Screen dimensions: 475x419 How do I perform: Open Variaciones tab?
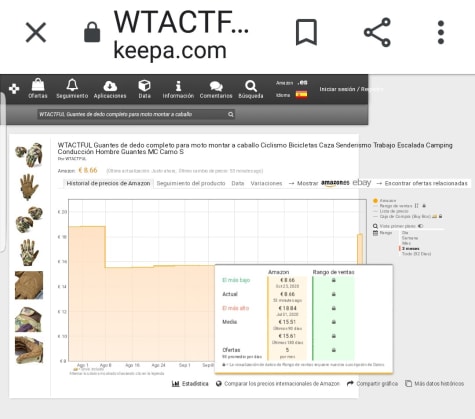coord(266,183)
